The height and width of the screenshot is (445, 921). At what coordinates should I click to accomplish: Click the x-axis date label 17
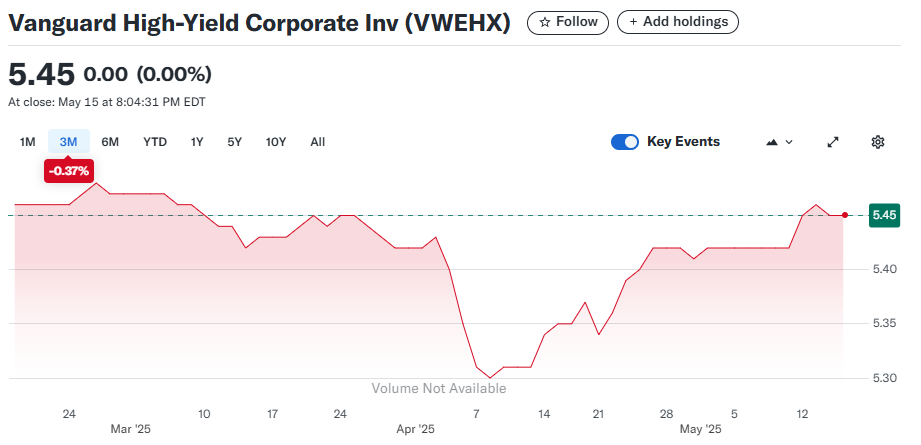tap(273, 414)
